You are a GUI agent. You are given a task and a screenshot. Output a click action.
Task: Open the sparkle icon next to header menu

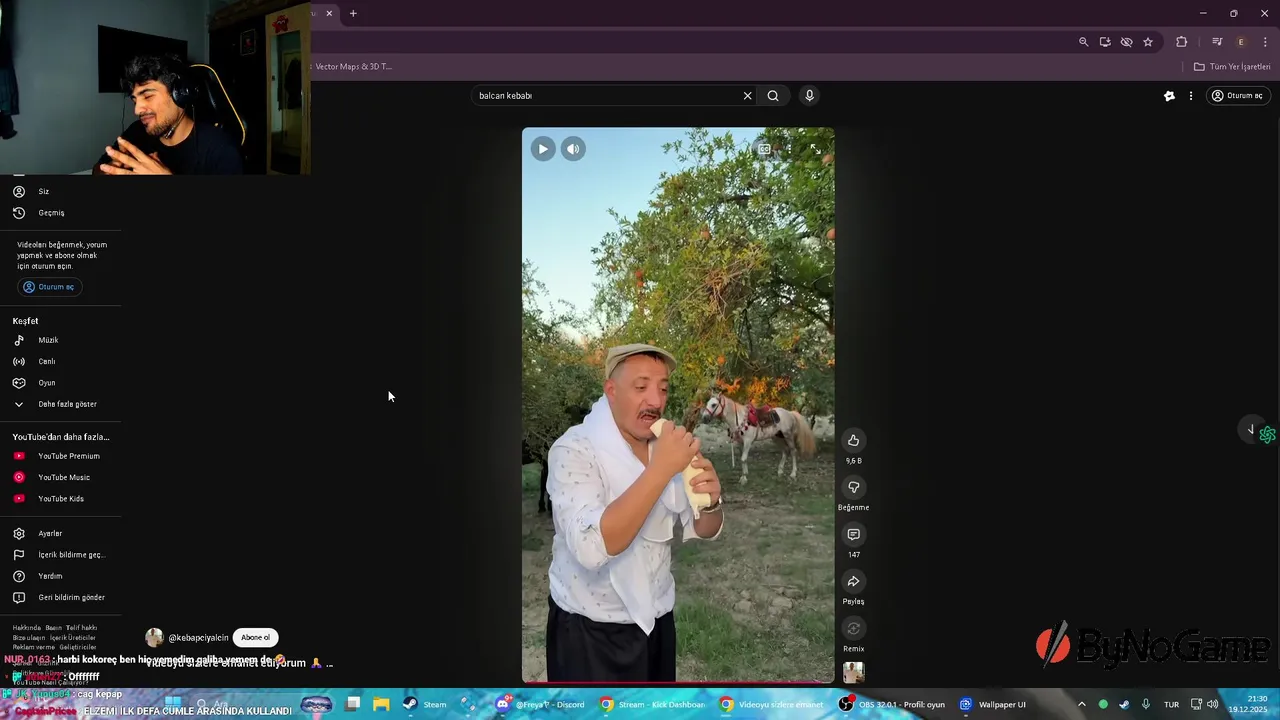[1169, 96]
